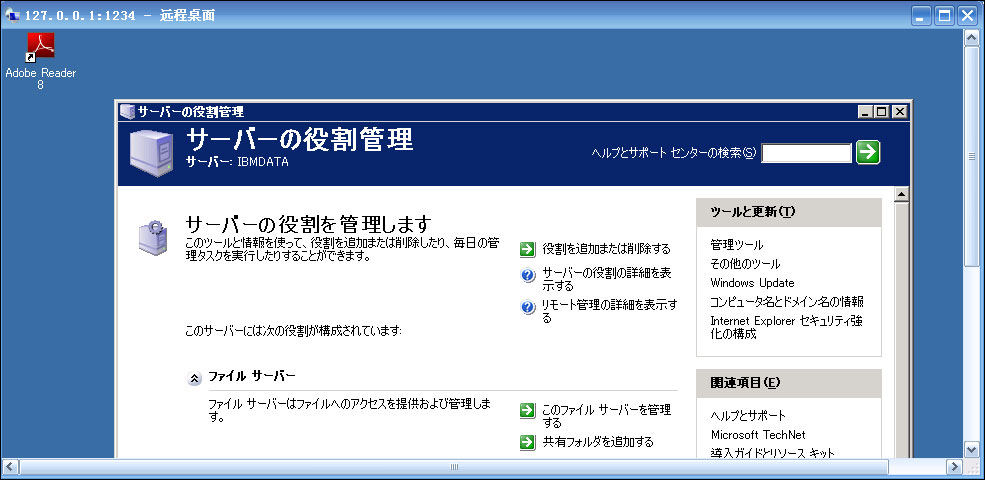Click green arrow beside 共有フォルダを追加する
This screenshot has height=480, width=985.
click(x=528, y=442)
